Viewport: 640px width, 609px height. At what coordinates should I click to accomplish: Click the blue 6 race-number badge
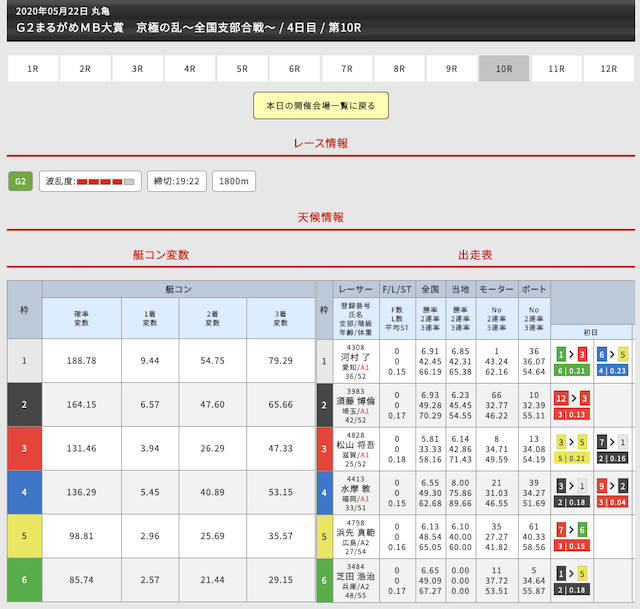(x=602, y=354)
